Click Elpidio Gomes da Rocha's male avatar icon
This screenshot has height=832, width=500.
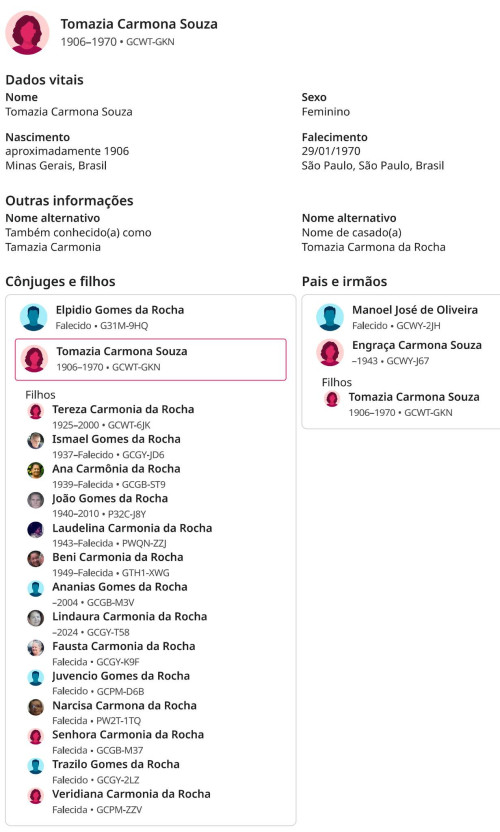[33, 317]
